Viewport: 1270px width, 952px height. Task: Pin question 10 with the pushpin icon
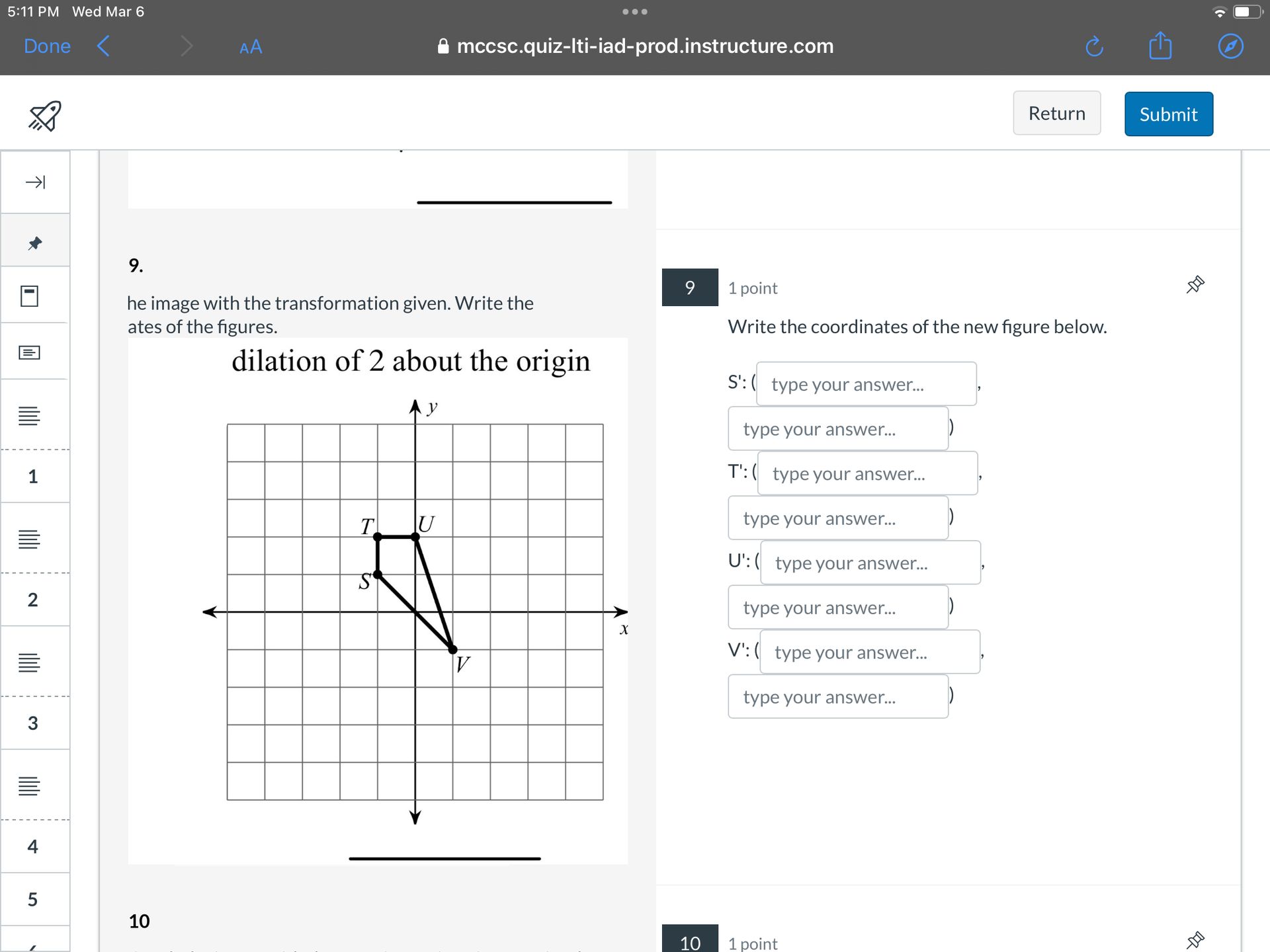(x=1195, y=939)
